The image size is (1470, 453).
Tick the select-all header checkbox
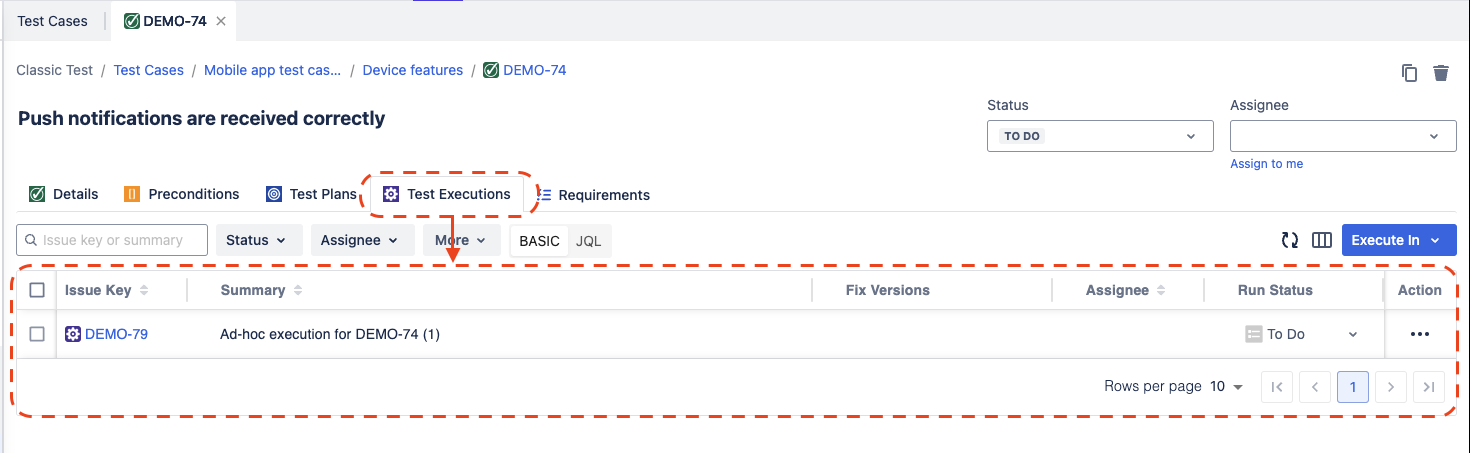point(37,290)
